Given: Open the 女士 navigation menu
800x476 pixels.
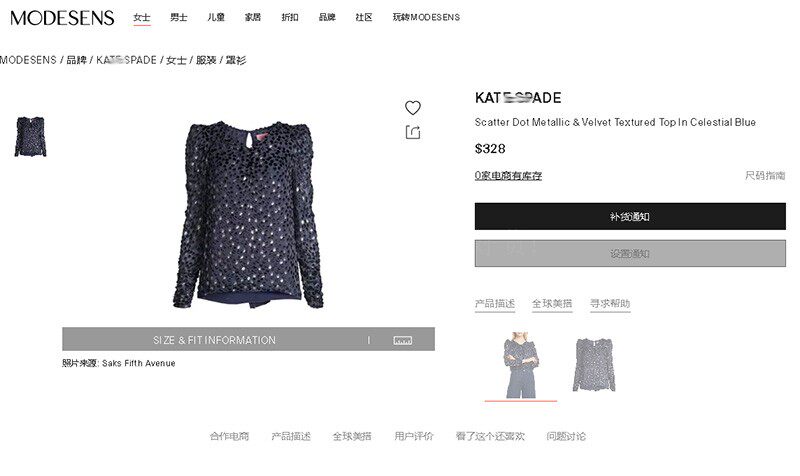Looking at the screenshot, I should (141, 17).
